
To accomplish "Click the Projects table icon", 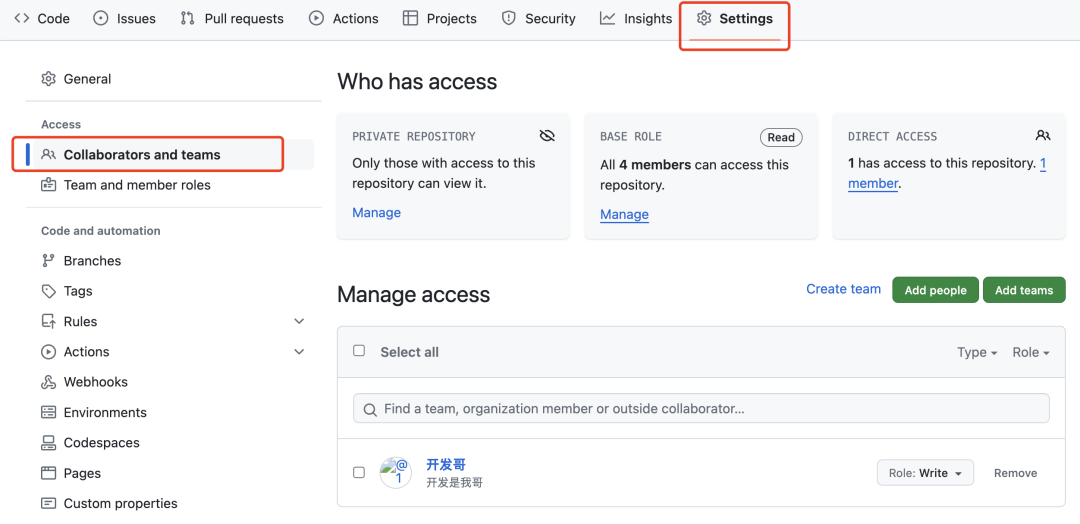I will pyautogui.click(x=411, y=19).
